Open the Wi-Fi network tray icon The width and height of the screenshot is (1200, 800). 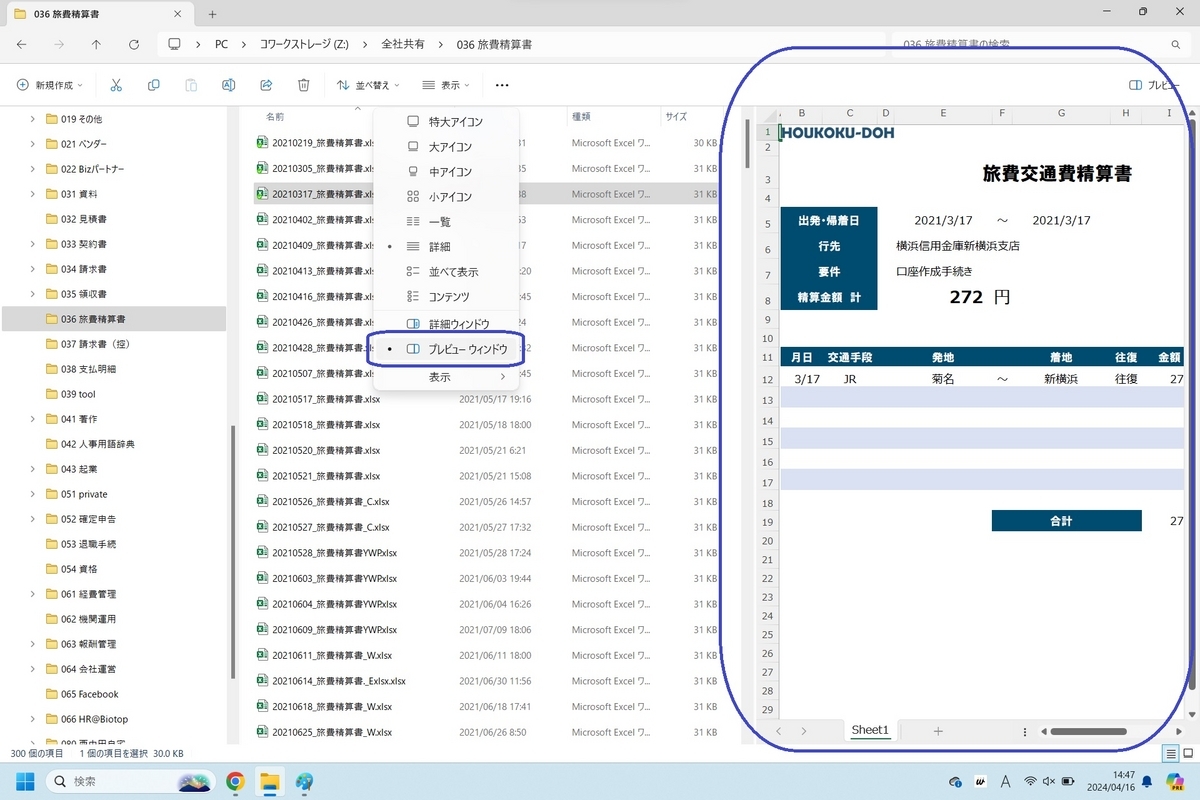pos(1030,781)
